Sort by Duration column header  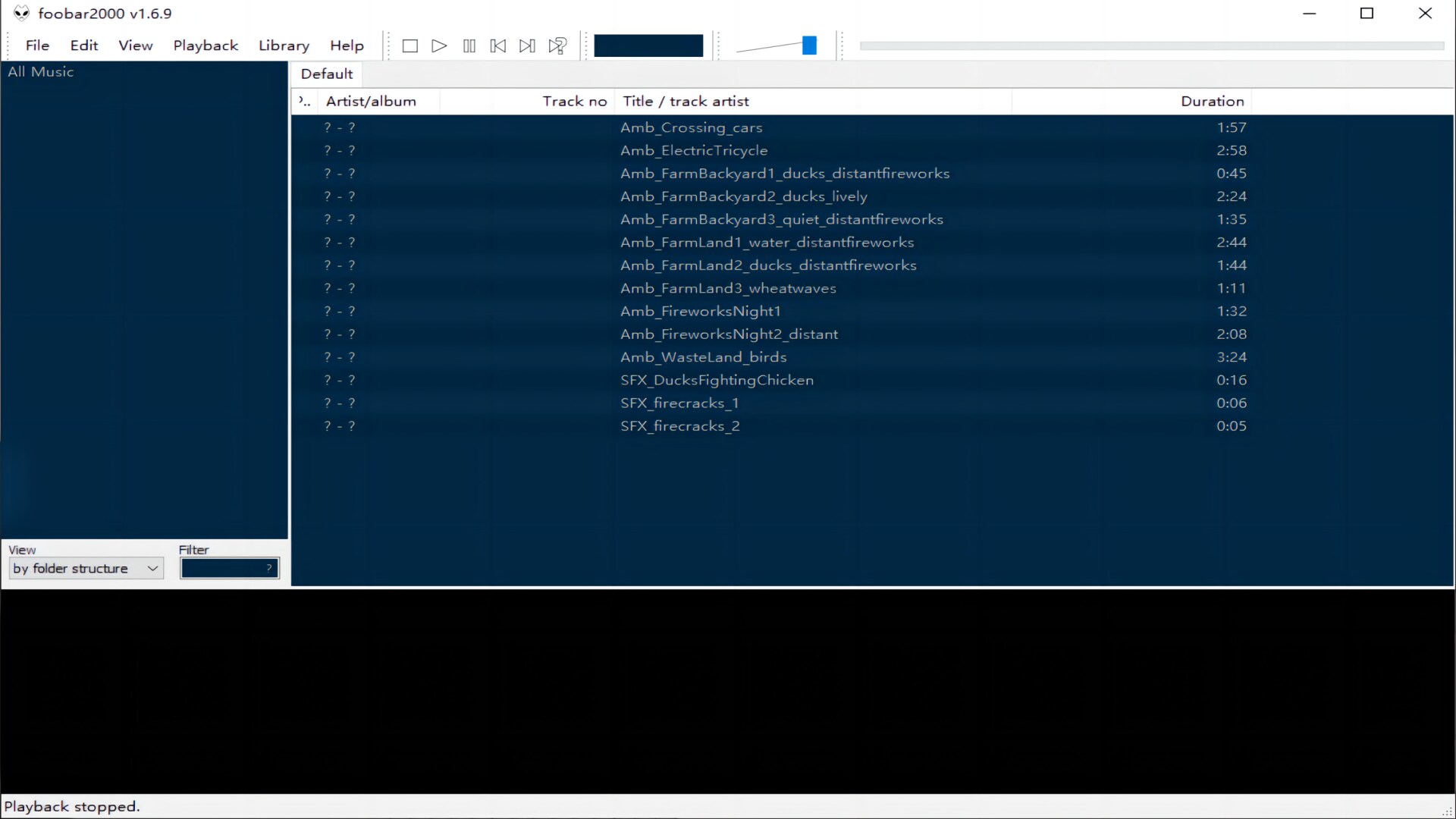[x=1212, y=101]
